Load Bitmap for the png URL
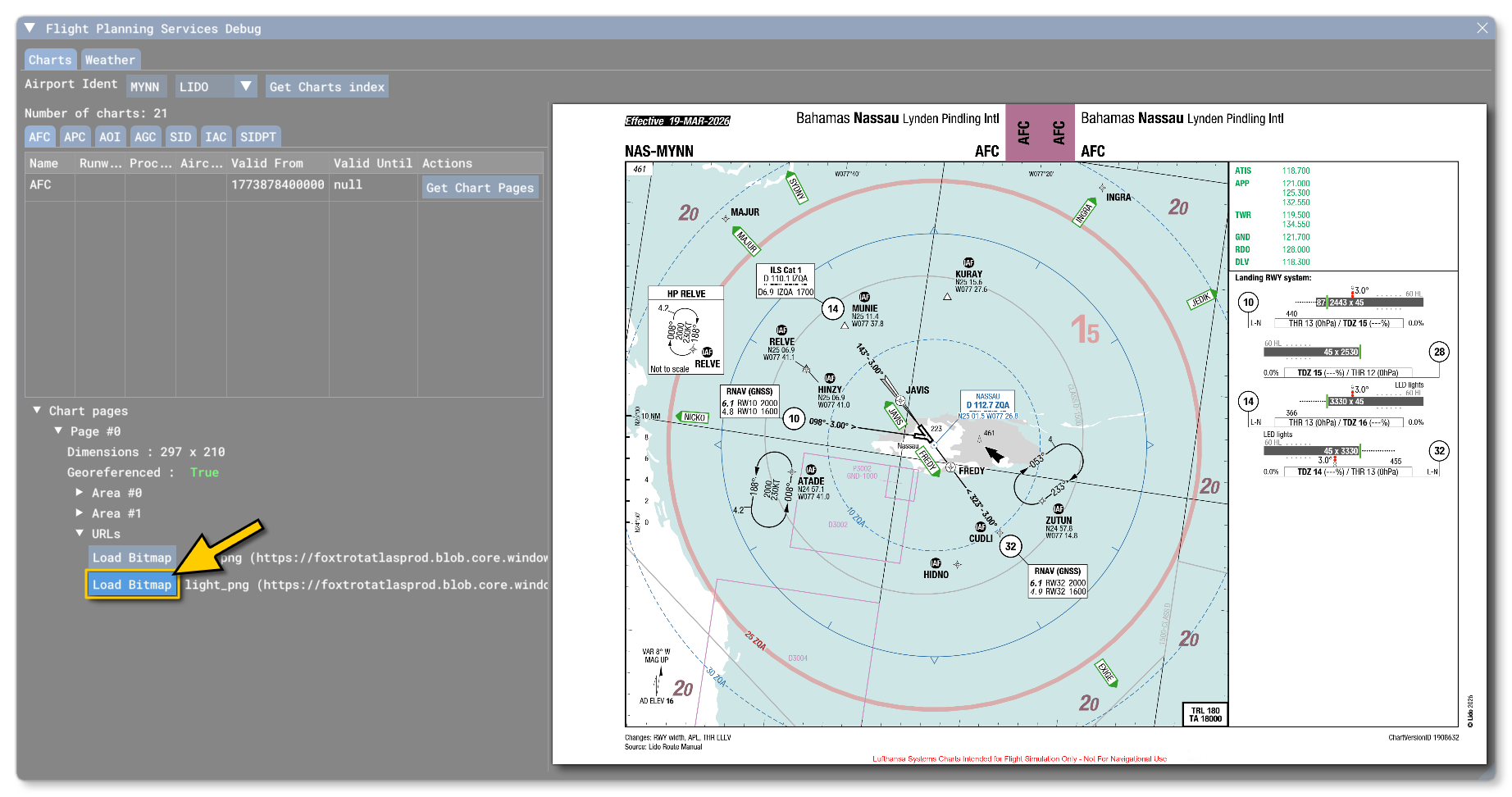 132,557
